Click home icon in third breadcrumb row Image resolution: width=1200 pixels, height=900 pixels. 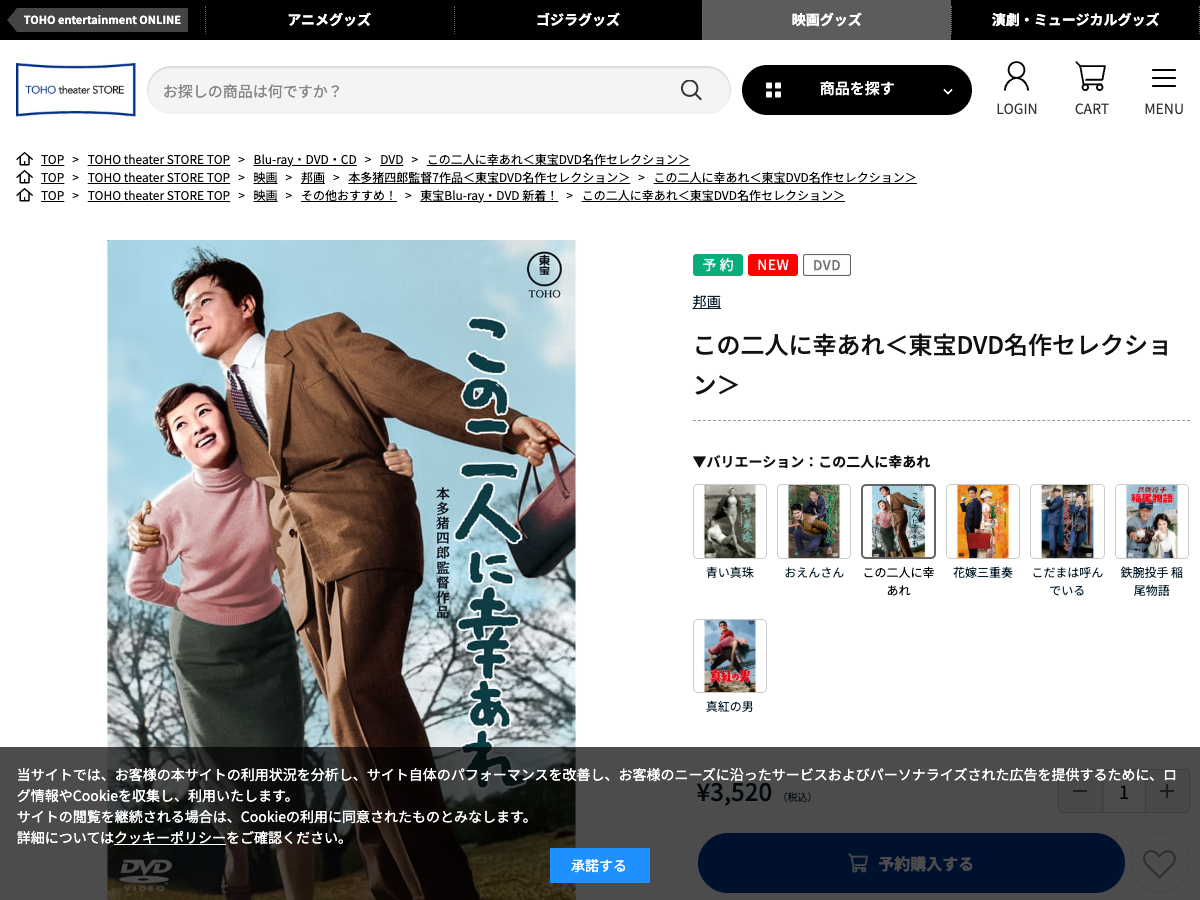[25, 195]
